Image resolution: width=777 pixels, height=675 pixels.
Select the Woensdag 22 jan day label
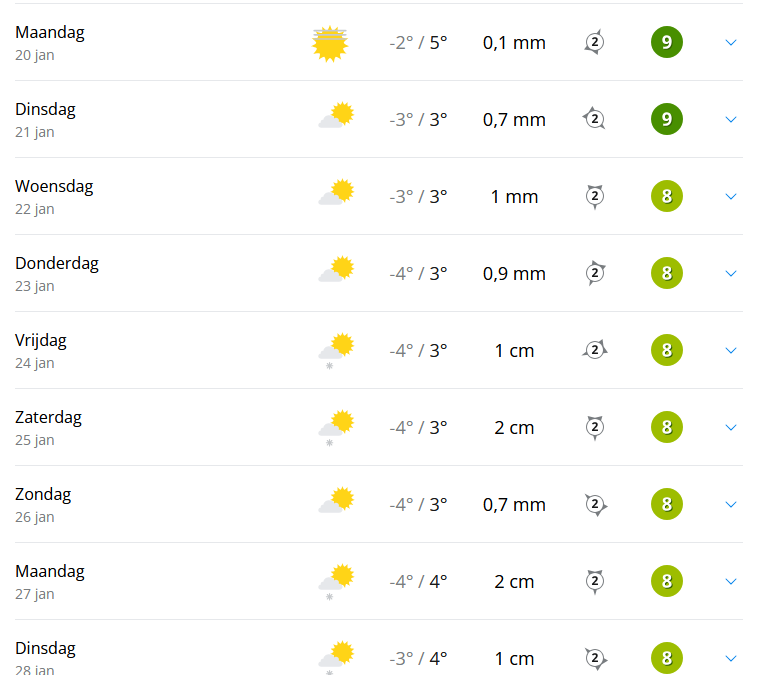pyautogui.click(x=54, y=187)
